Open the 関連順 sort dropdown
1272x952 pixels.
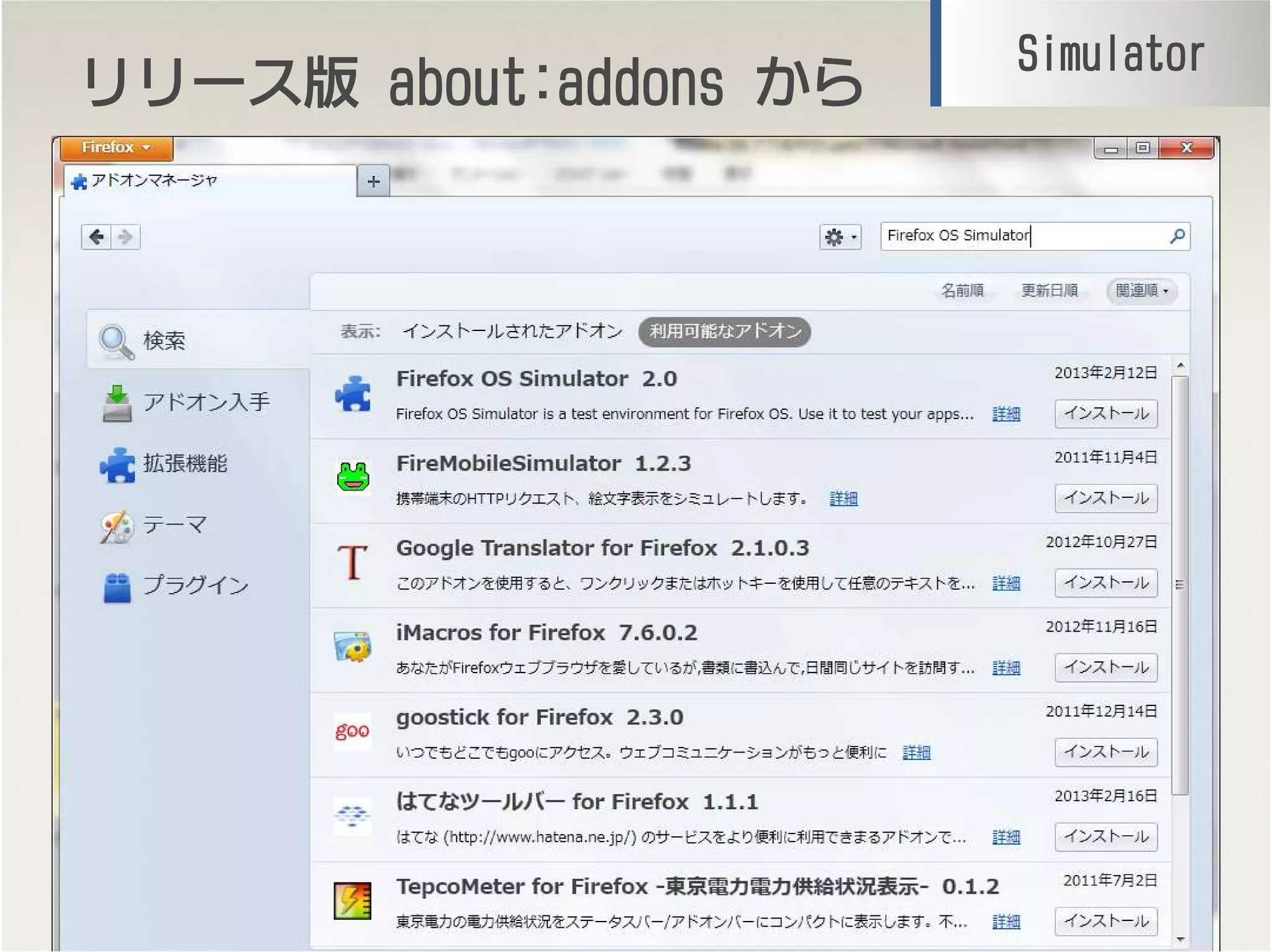(1142, 291)
